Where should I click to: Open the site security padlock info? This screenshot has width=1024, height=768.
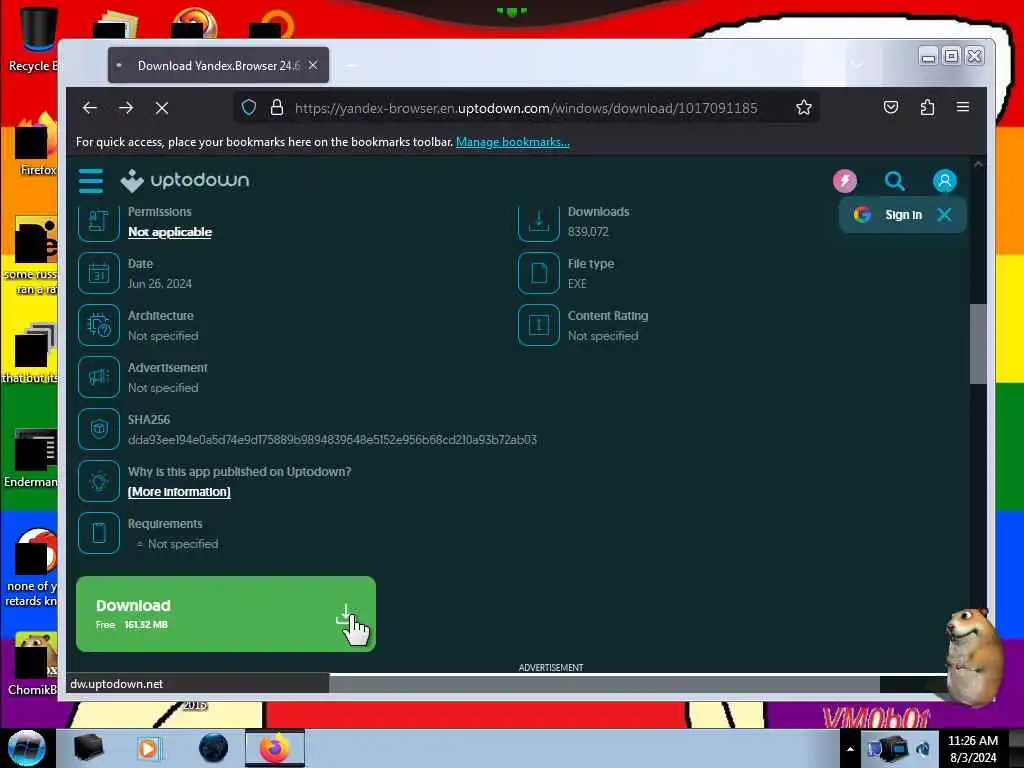click(277, 107)
